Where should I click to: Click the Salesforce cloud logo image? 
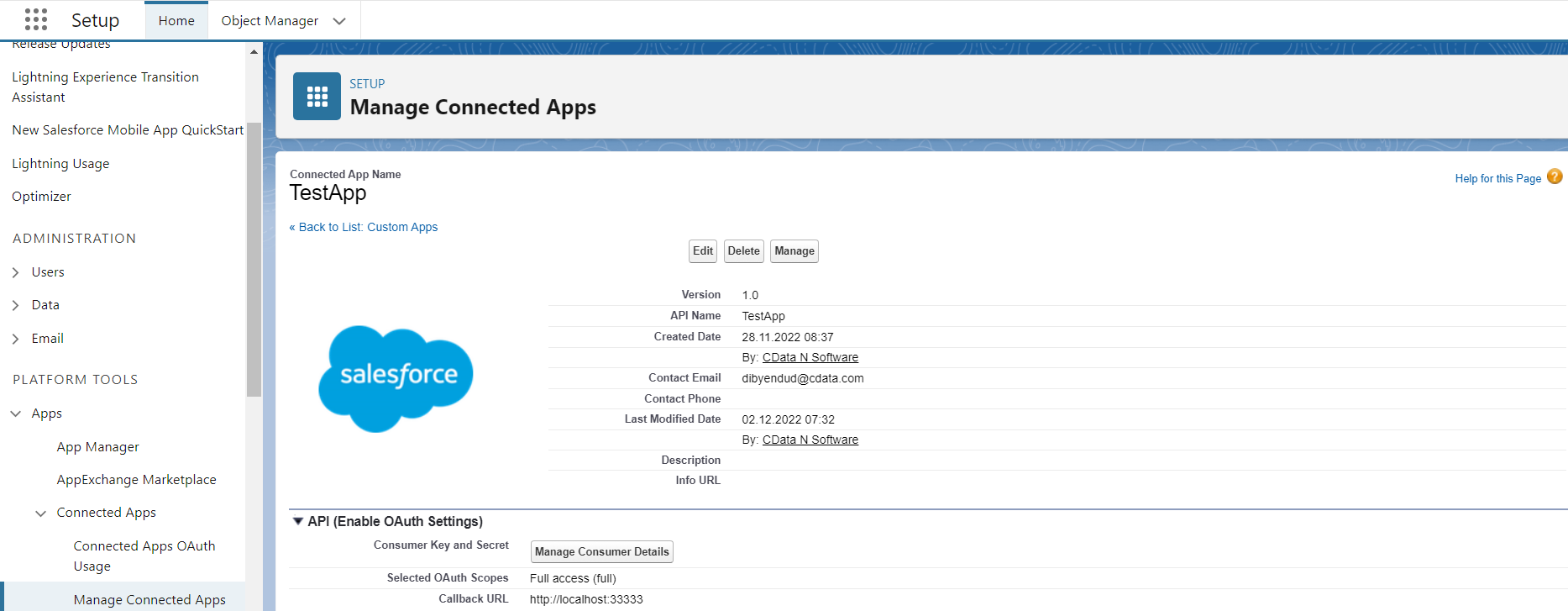[396, 378]
